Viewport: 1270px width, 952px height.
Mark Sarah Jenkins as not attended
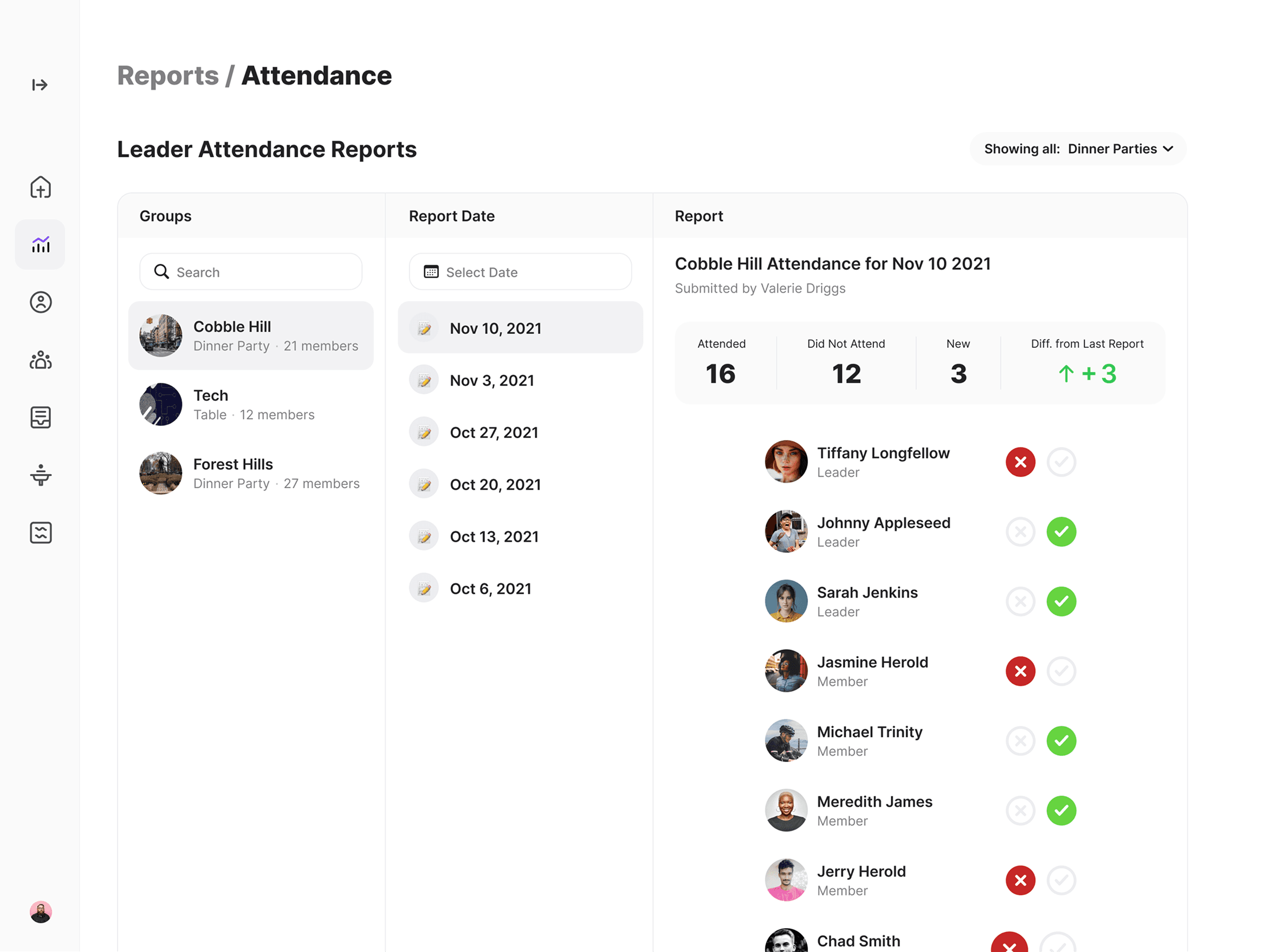click(x=1020, y=601)
